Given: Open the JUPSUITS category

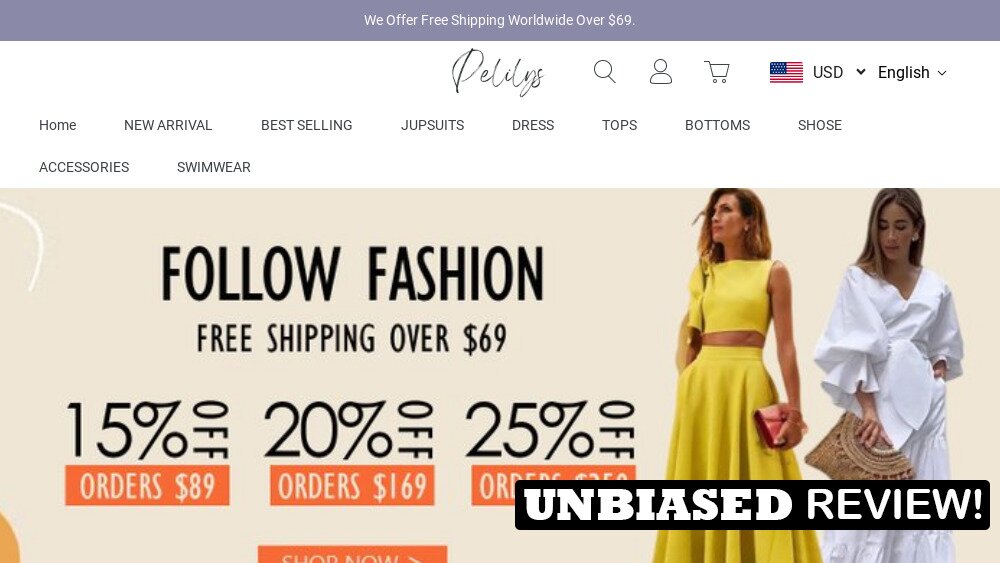Looking at the screenshot, I should click(x=432, y=125).
